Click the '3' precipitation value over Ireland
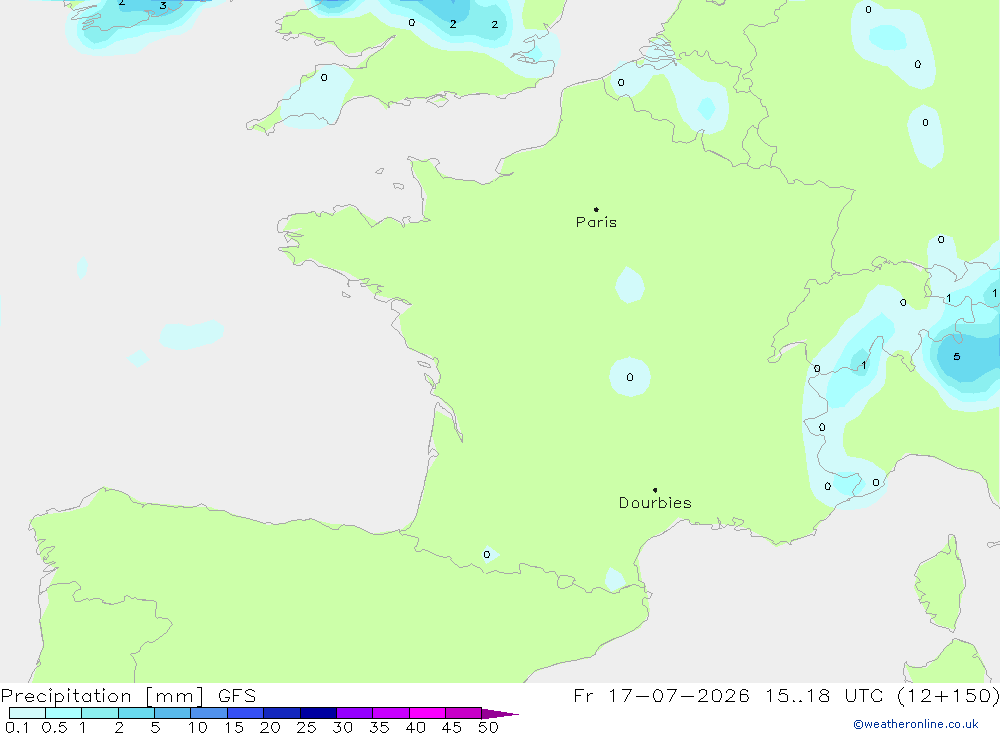The width and height of the screenshot is (1000, 733). 163,6
